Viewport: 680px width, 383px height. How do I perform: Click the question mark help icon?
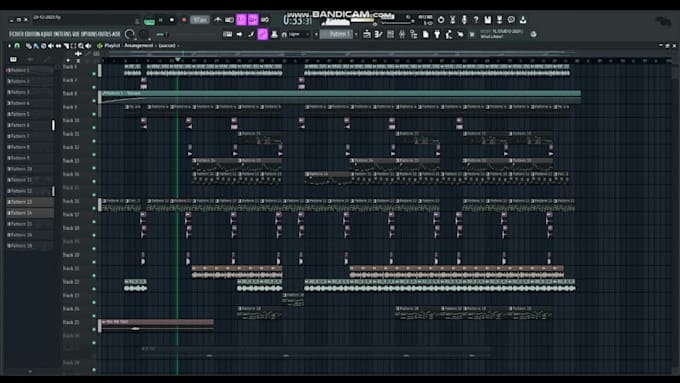pyautogui.click(x=476, y=20)
